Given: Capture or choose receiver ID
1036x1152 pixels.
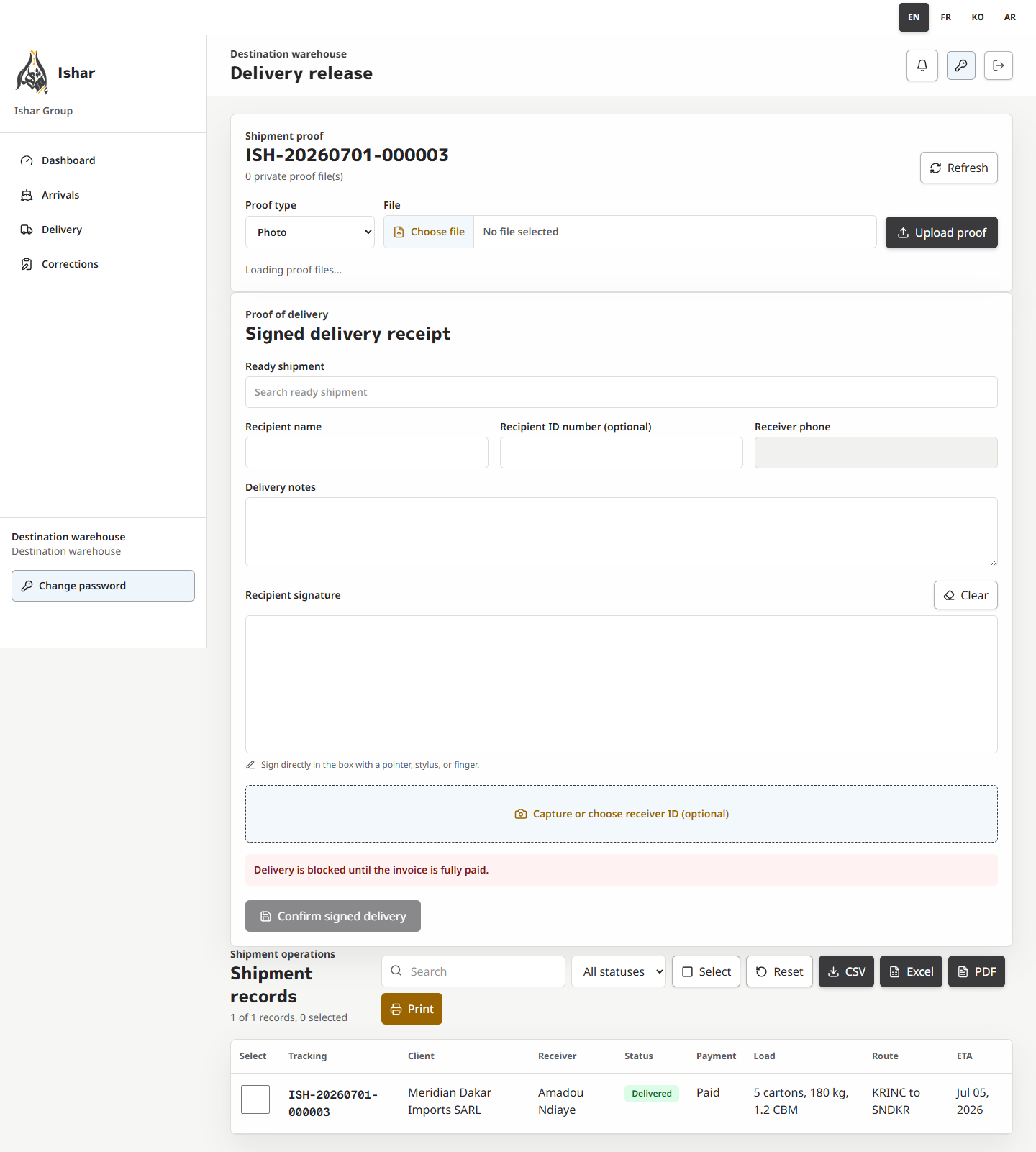Looking at the screenshot, I should (x=622, y=814).
